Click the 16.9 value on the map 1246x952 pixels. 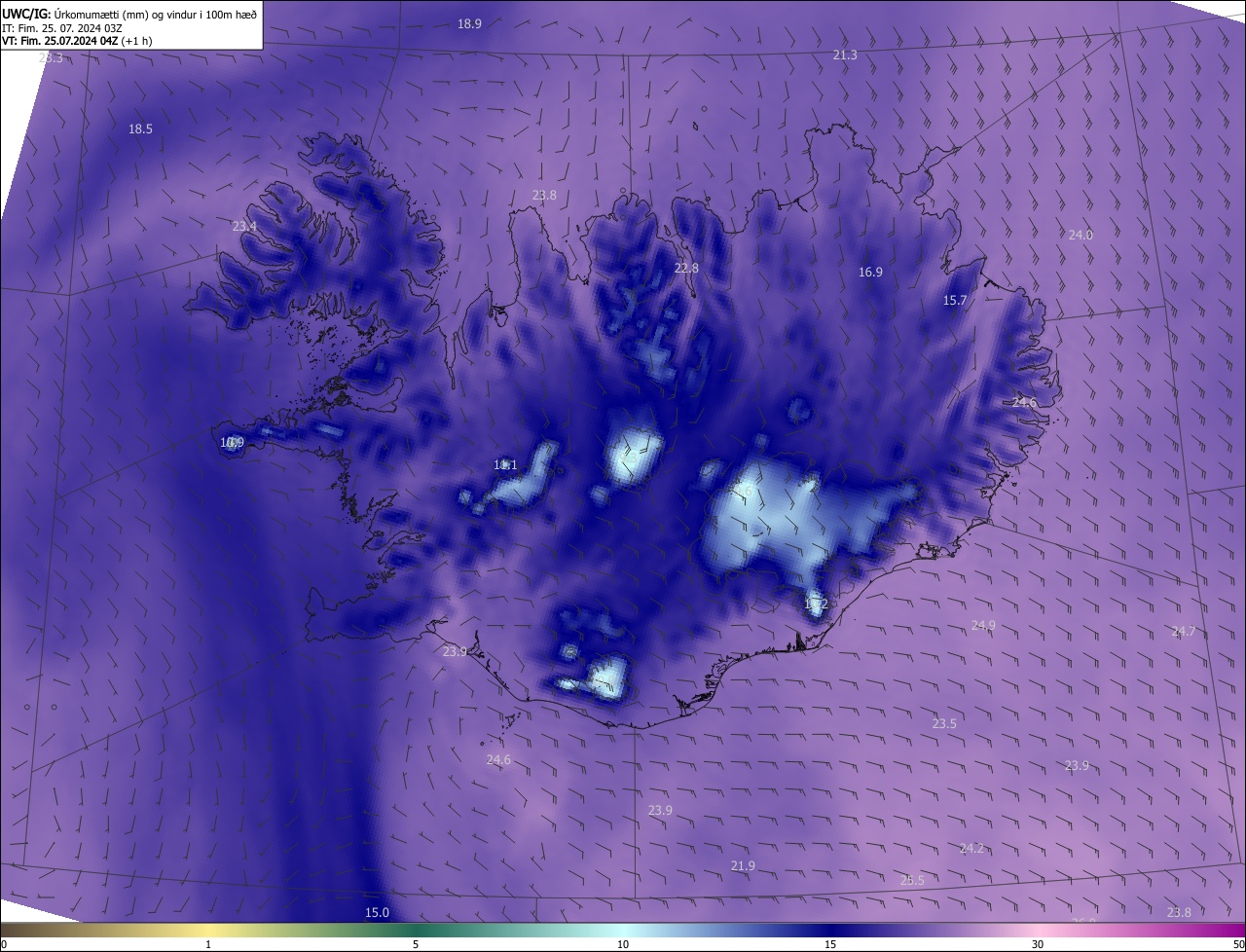click(x=870, y=273)
